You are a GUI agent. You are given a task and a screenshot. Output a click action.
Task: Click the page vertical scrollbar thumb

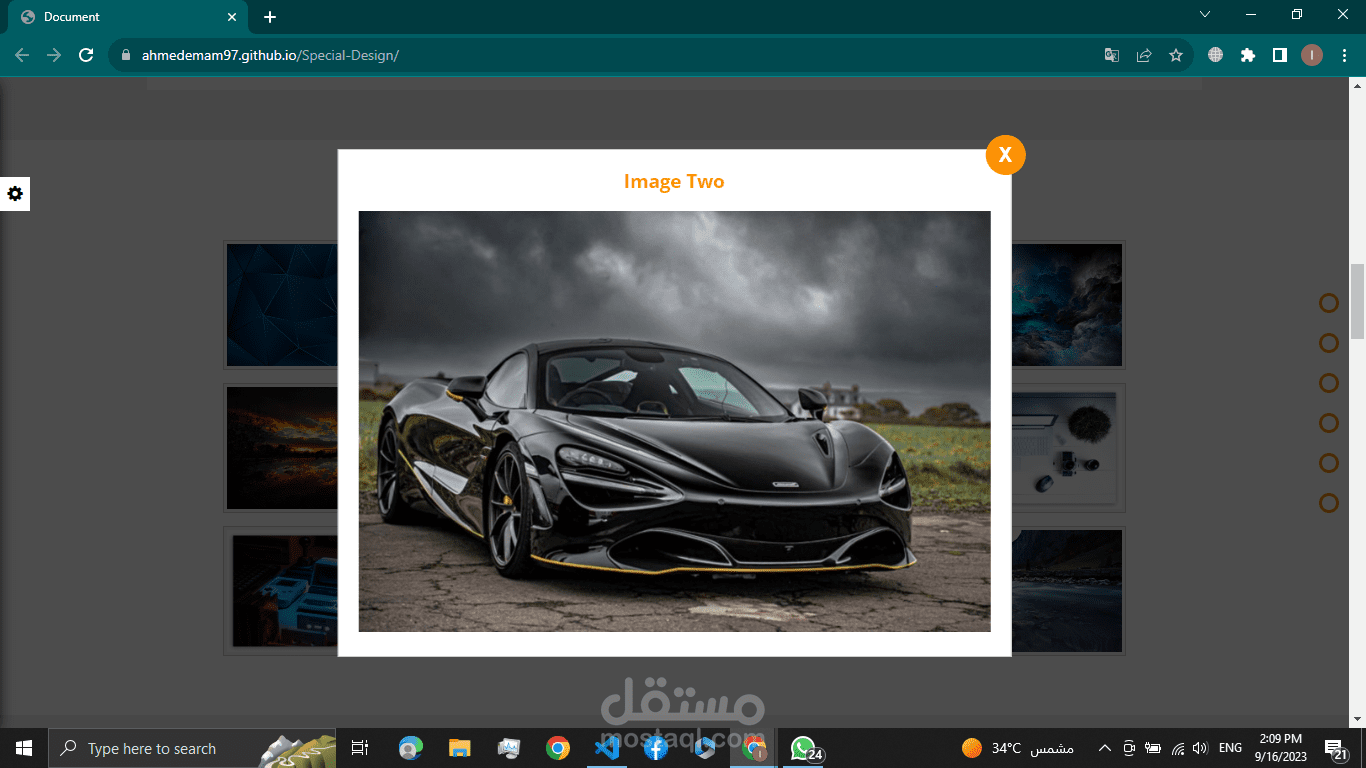(1357, 301)
